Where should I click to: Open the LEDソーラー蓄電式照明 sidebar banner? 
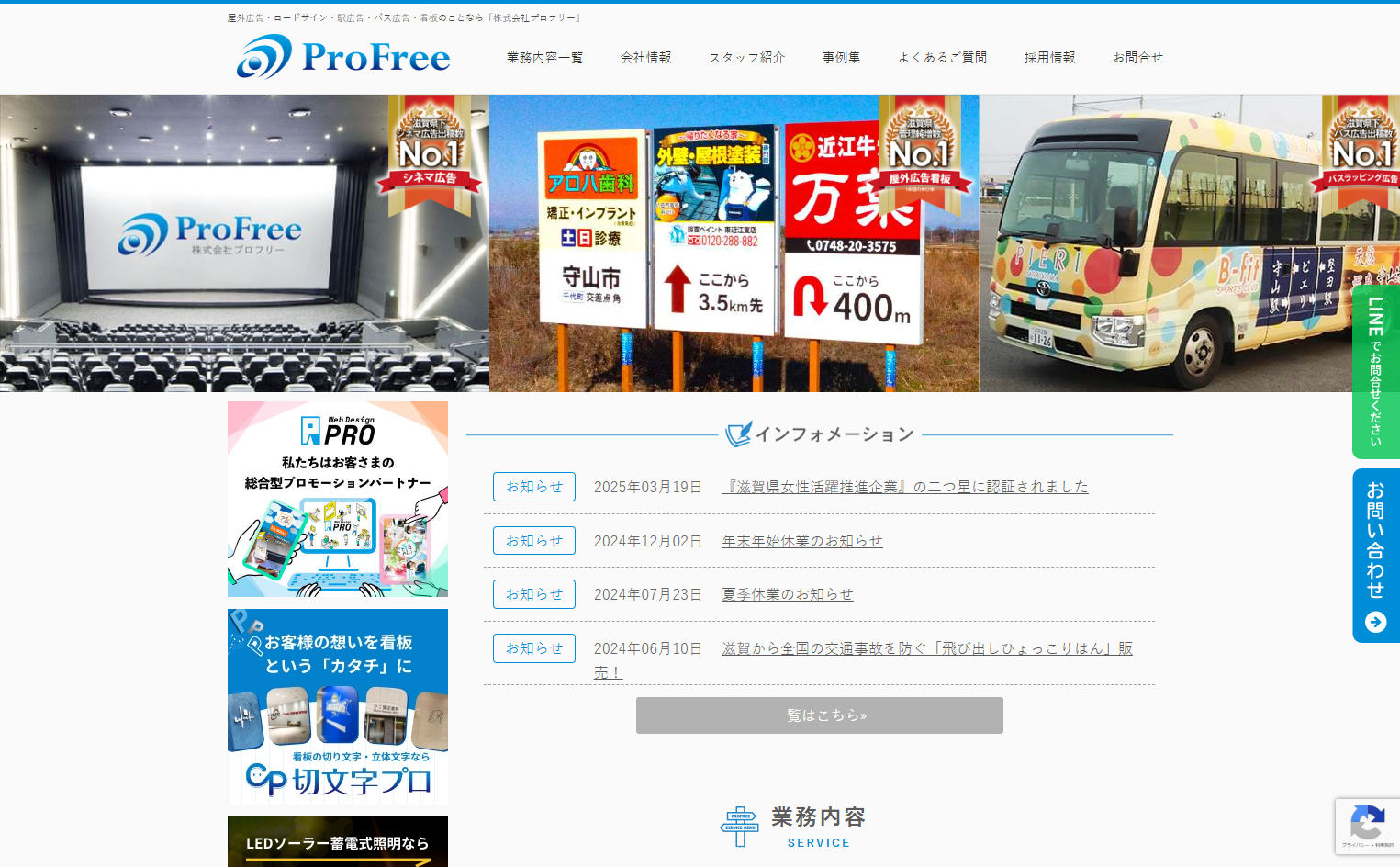click(338, 841)
